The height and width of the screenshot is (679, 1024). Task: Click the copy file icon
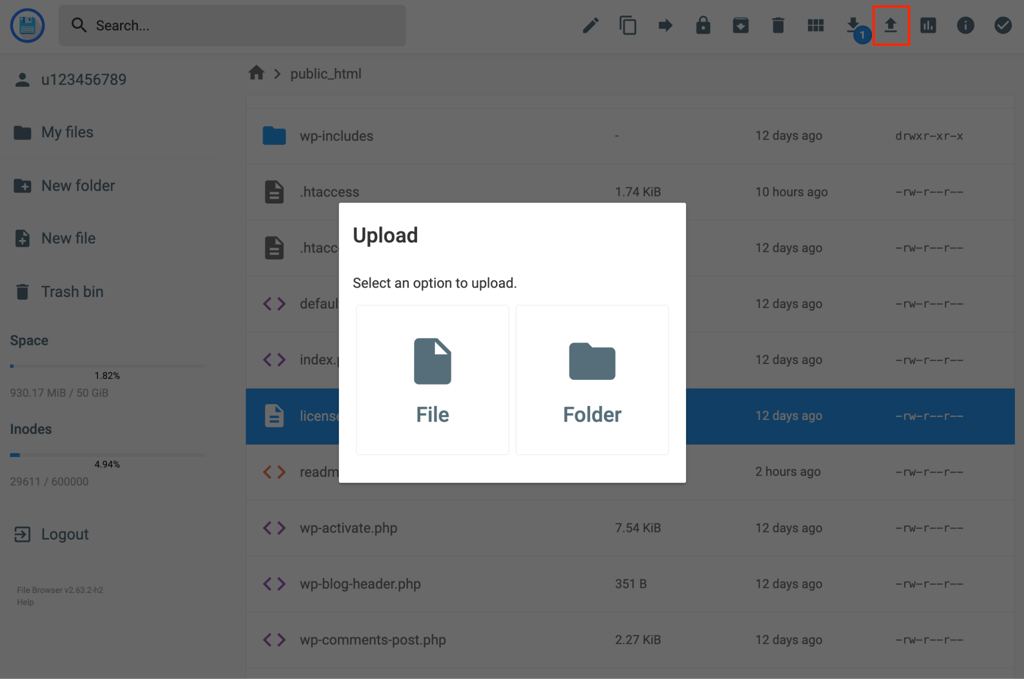point(628,25)
